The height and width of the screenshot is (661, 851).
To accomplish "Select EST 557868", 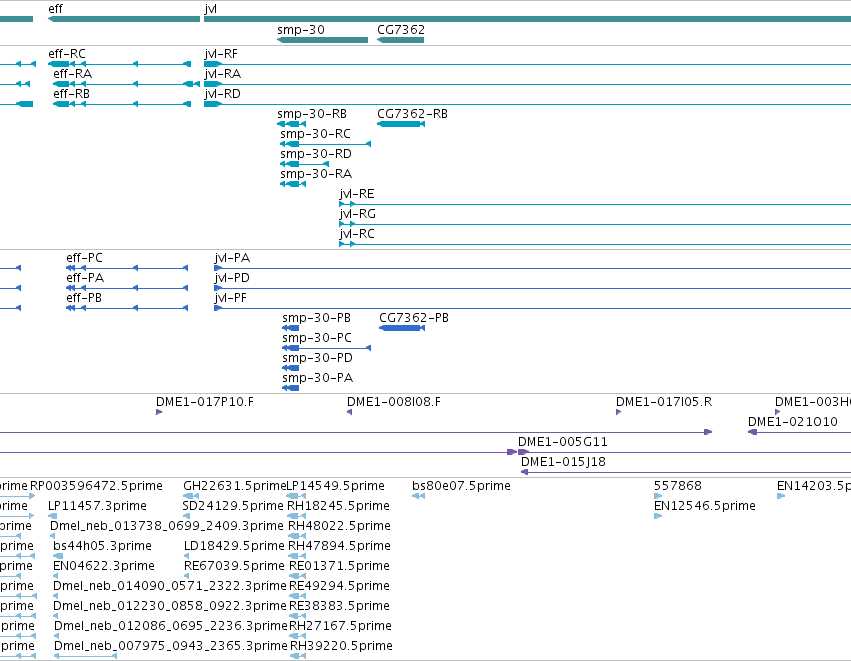I will [678, 486].
